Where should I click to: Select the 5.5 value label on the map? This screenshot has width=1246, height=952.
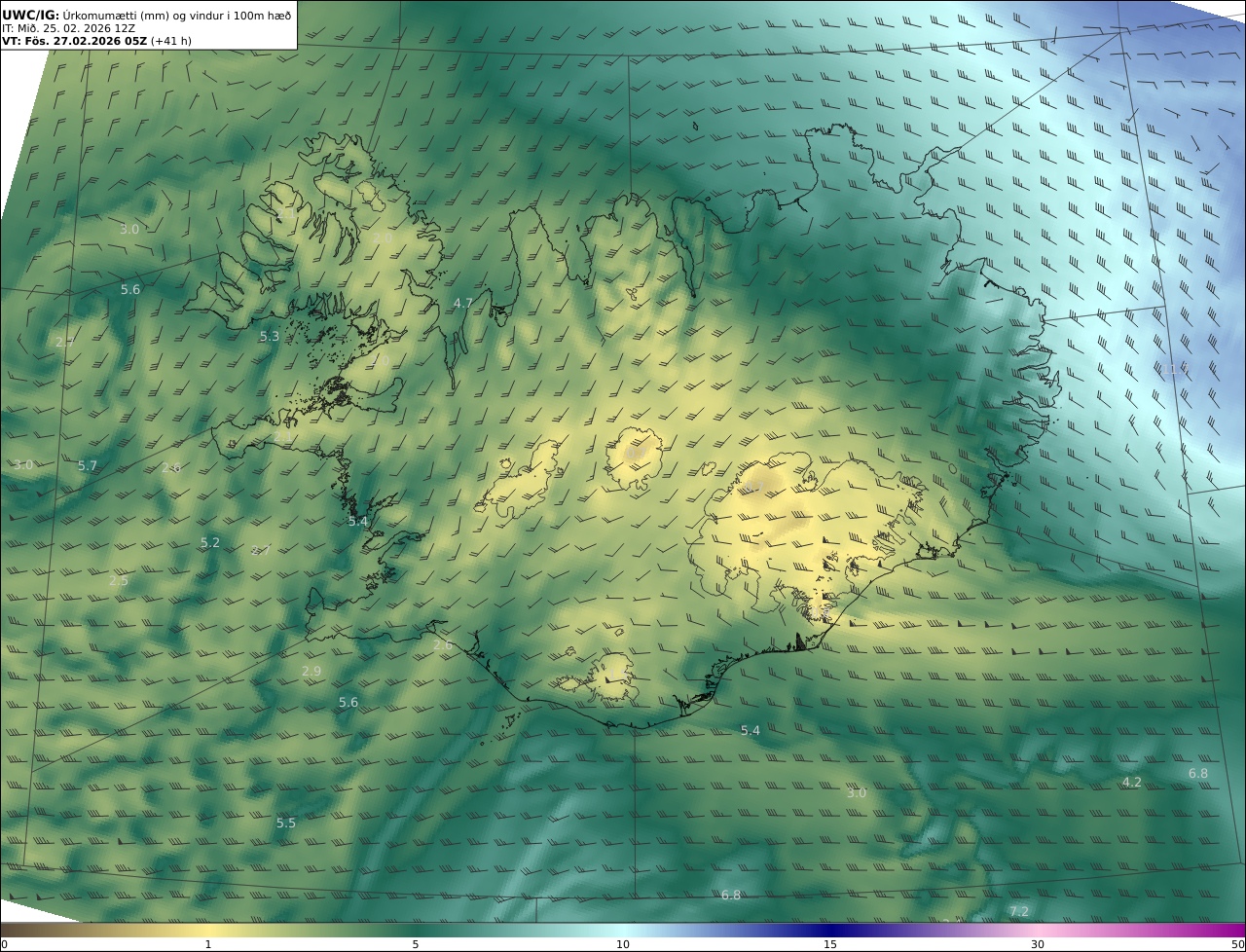point(285,824)
